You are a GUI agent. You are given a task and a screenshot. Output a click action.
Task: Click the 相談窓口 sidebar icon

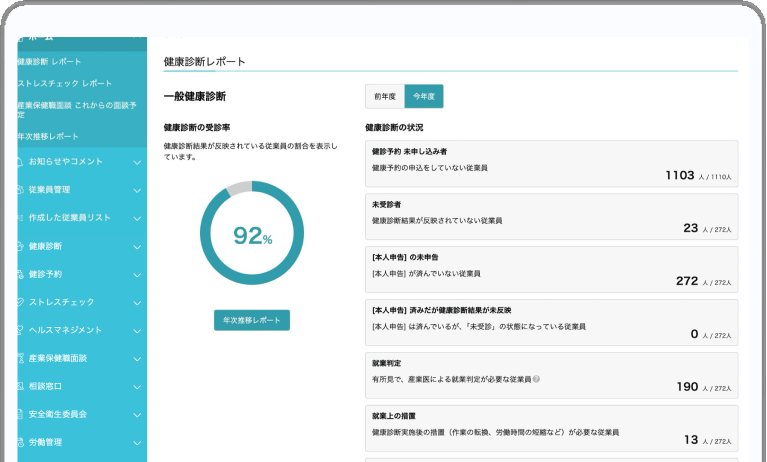coord(20,385)
